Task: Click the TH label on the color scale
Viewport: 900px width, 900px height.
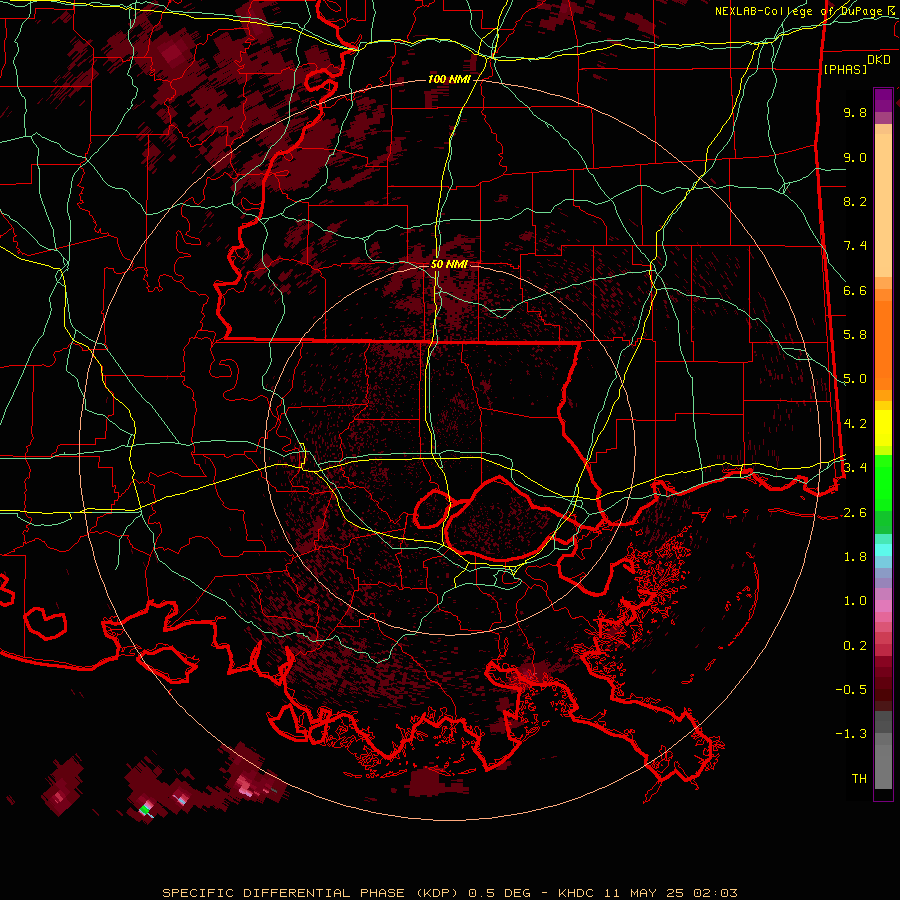Action: pyautogui.click(x=859, y=779)
